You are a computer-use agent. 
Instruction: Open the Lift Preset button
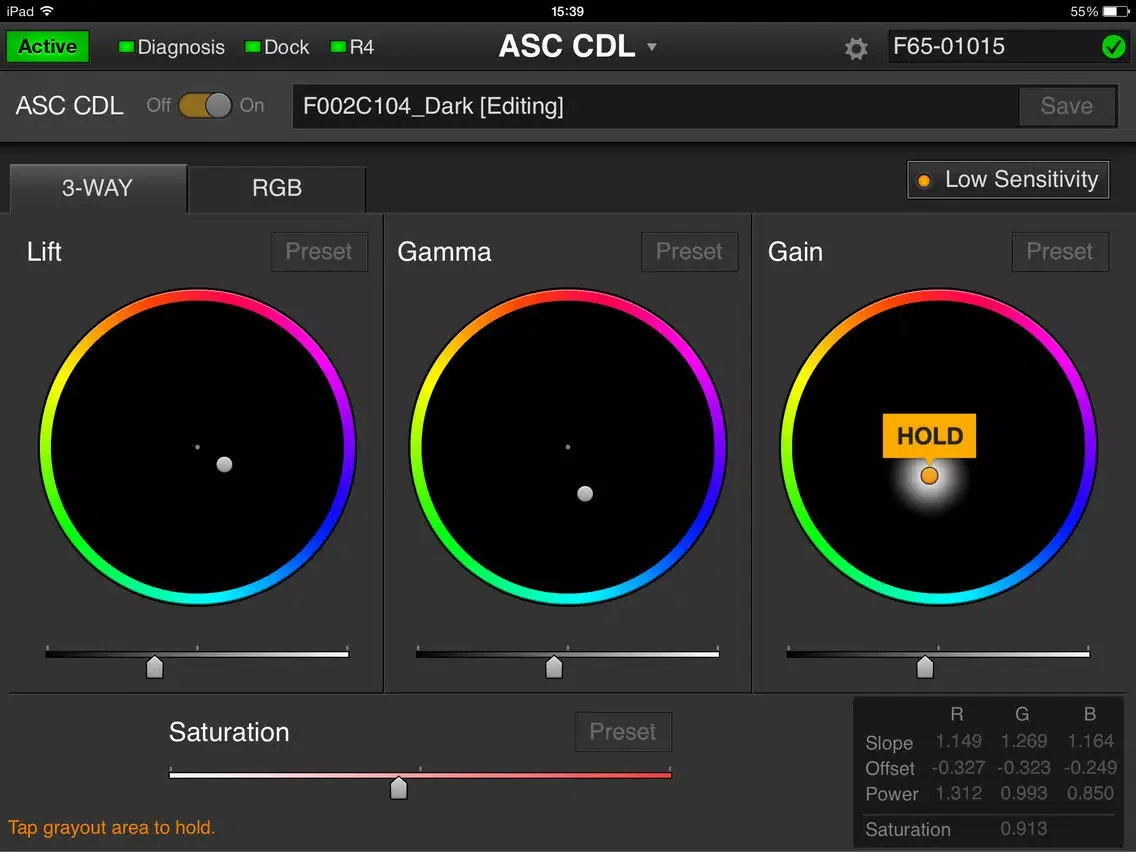point(319,251)
